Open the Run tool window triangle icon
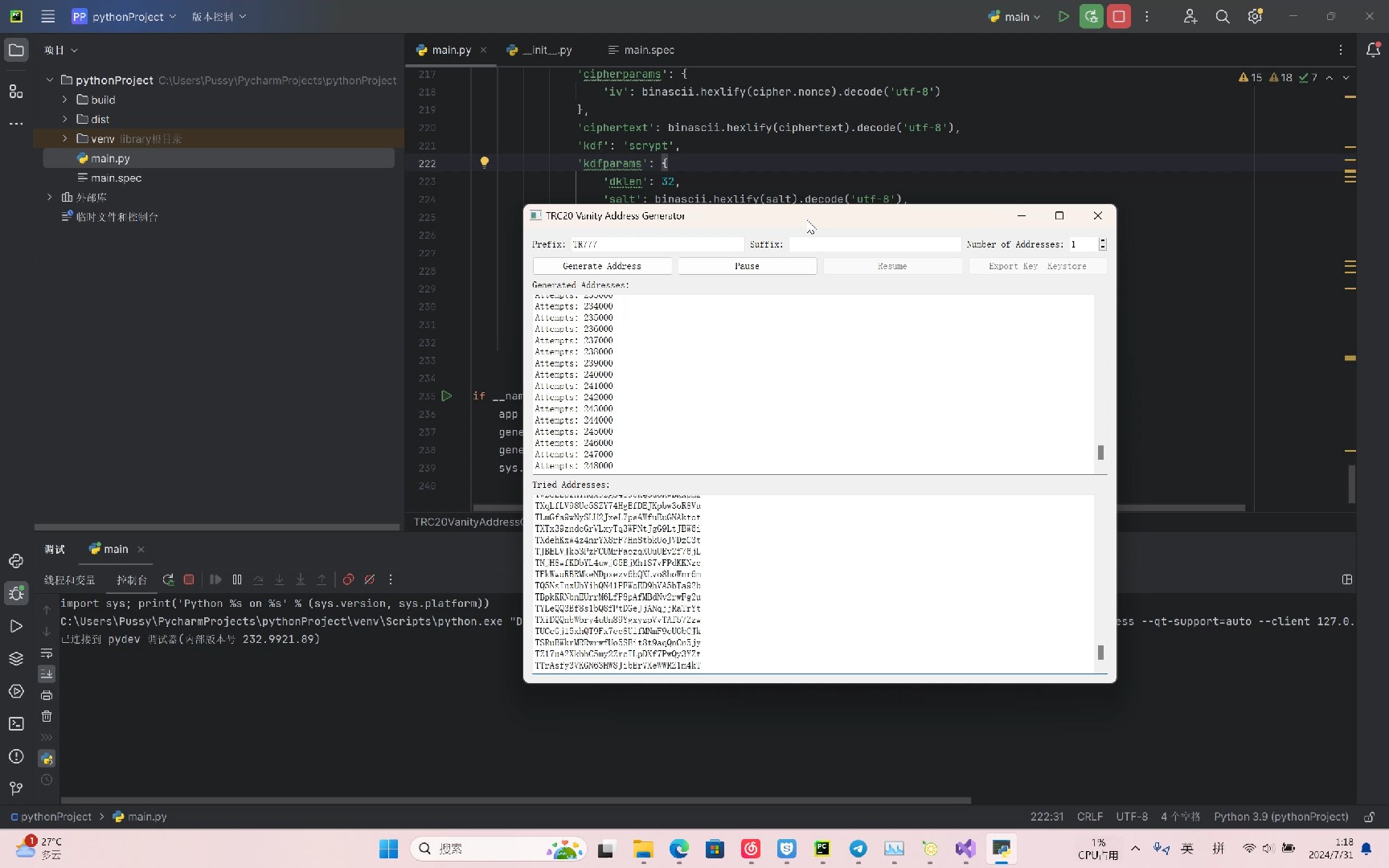This screenshot has height=868, width=1389. [16, 626]
